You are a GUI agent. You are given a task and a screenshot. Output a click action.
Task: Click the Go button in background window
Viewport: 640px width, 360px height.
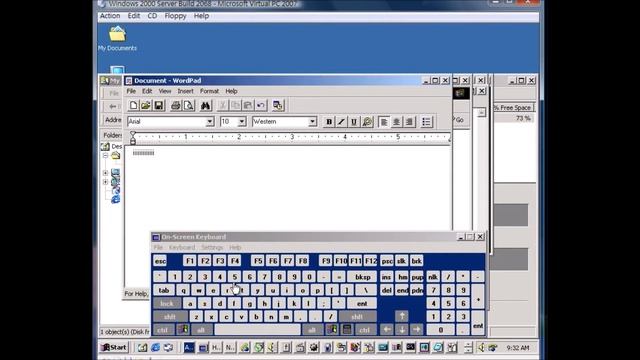(x=459, y=120)
